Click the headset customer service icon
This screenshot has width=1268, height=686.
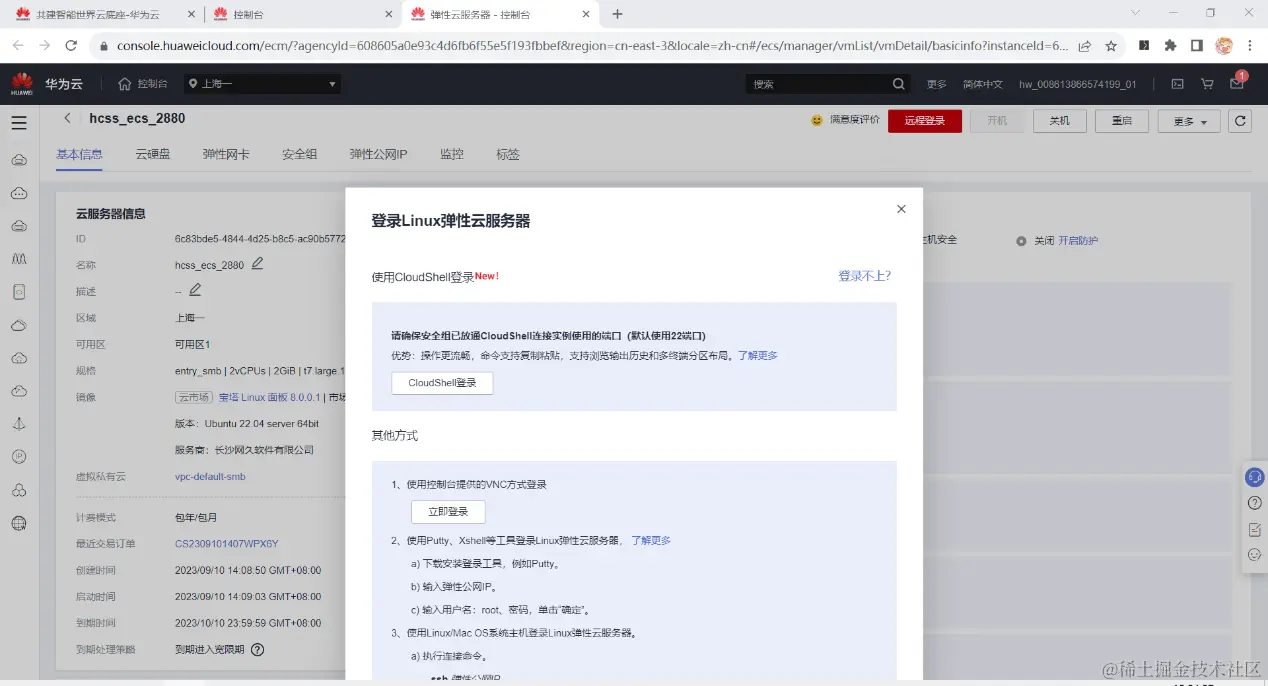click(1254, 477)
